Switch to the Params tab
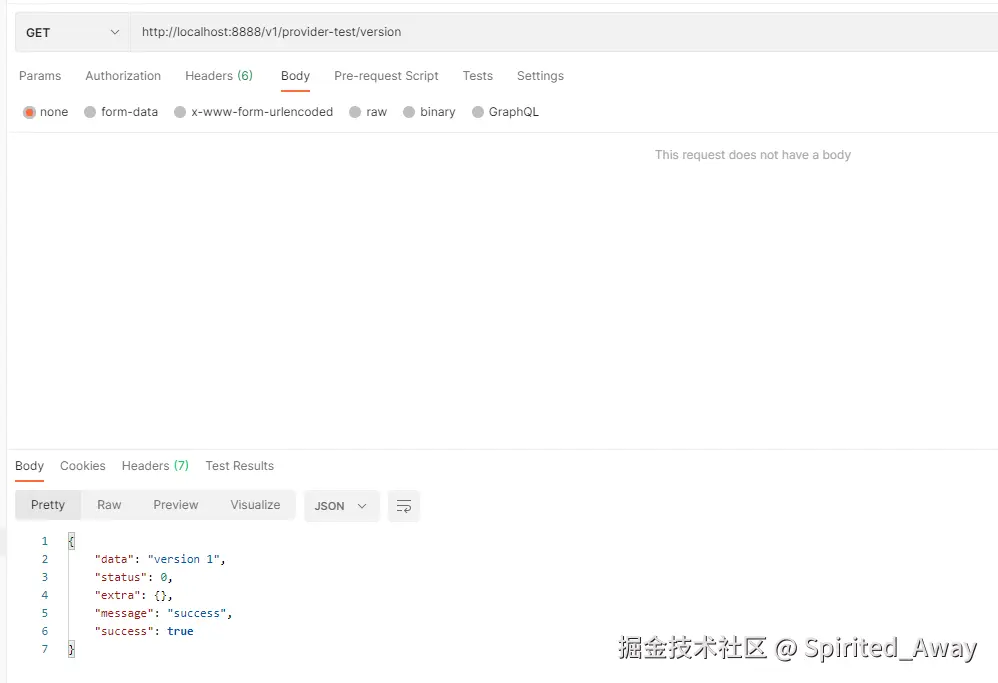 click(40, 76)
